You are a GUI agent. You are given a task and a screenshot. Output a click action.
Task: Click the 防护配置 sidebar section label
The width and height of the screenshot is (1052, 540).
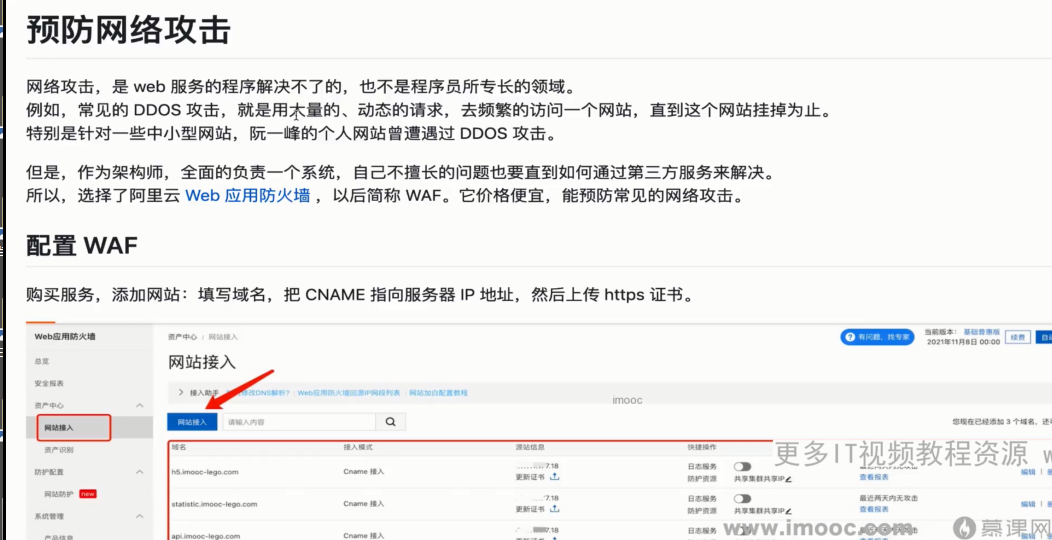(x=48, y=472)
